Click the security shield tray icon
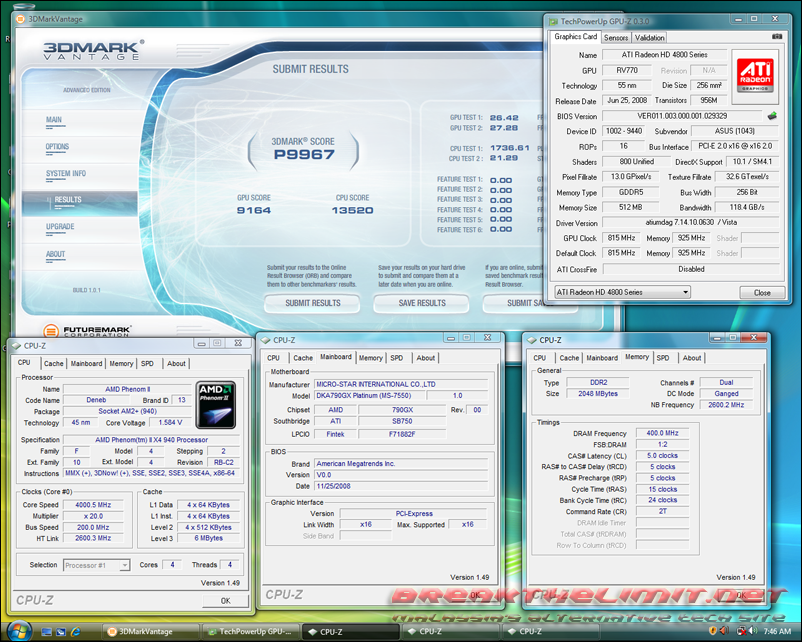 (x=712, y=632)
